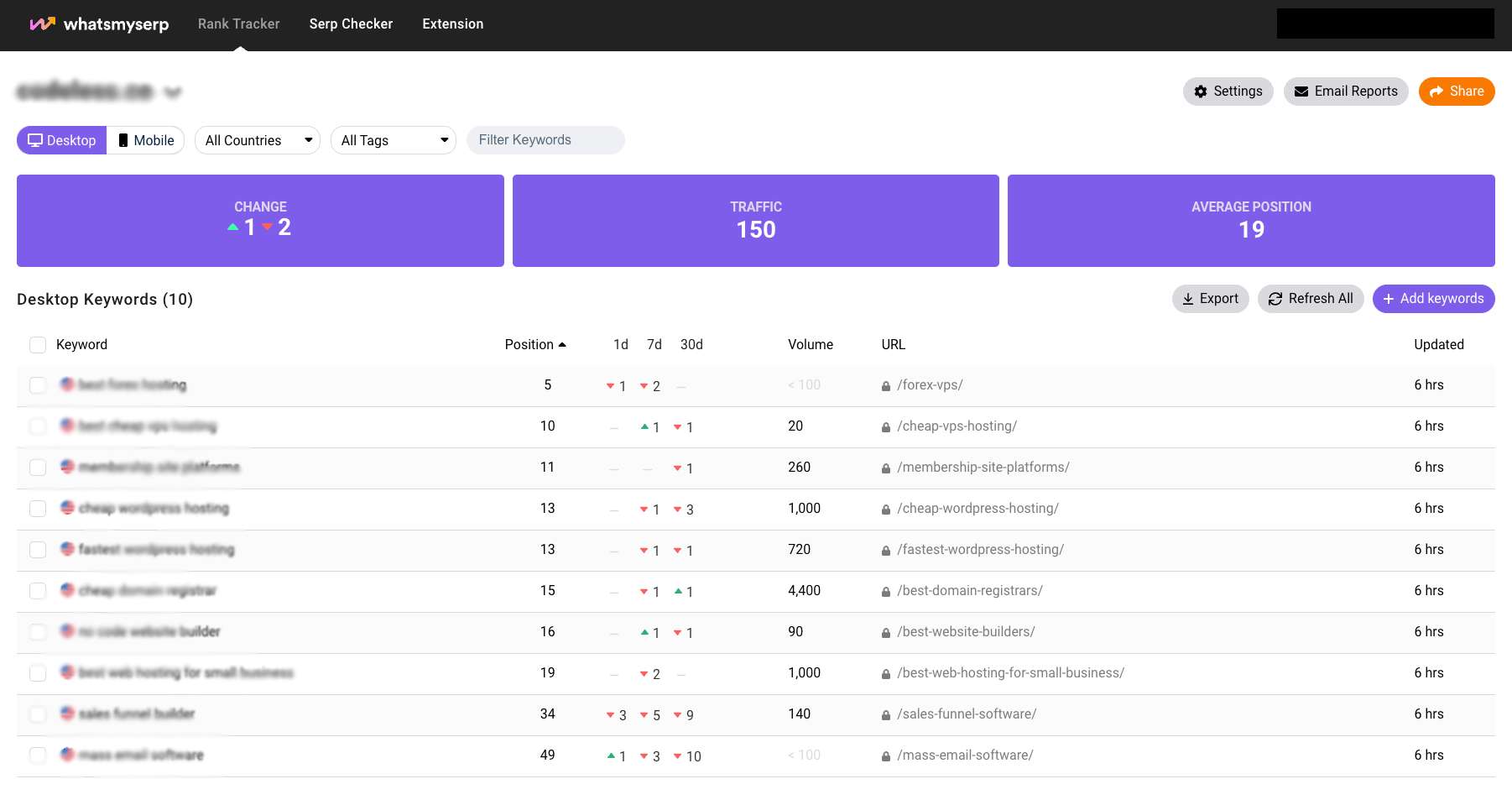Click the US flag beside cheap wordpress hosting
1512x805 pixels.
click(67, 508)
